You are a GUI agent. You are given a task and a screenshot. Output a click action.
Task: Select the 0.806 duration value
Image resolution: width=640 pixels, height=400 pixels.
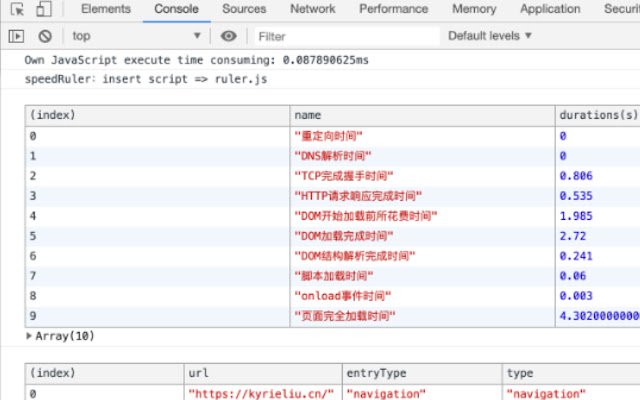[576, 176]
